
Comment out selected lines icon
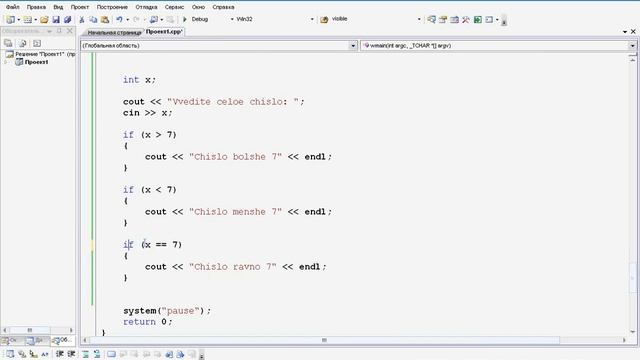click(x=85, y=354)
